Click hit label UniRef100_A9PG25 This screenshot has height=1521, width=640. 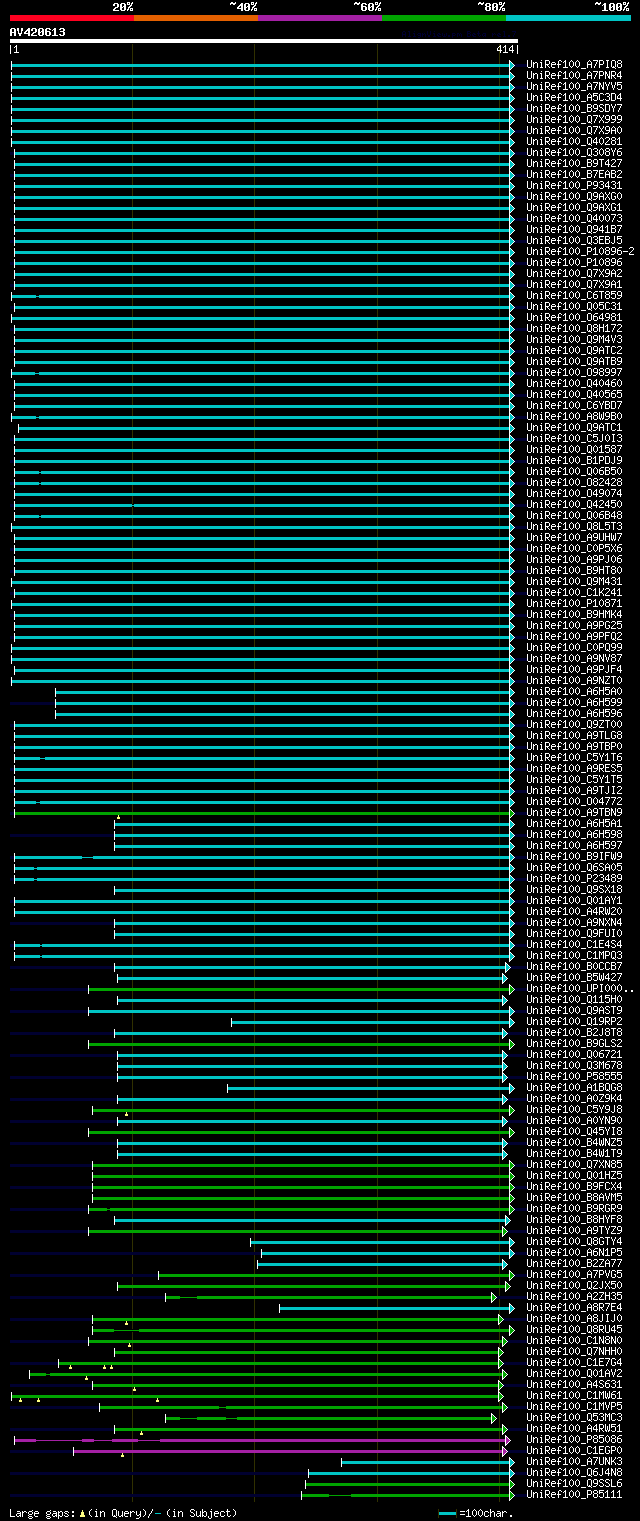[573, 625]
